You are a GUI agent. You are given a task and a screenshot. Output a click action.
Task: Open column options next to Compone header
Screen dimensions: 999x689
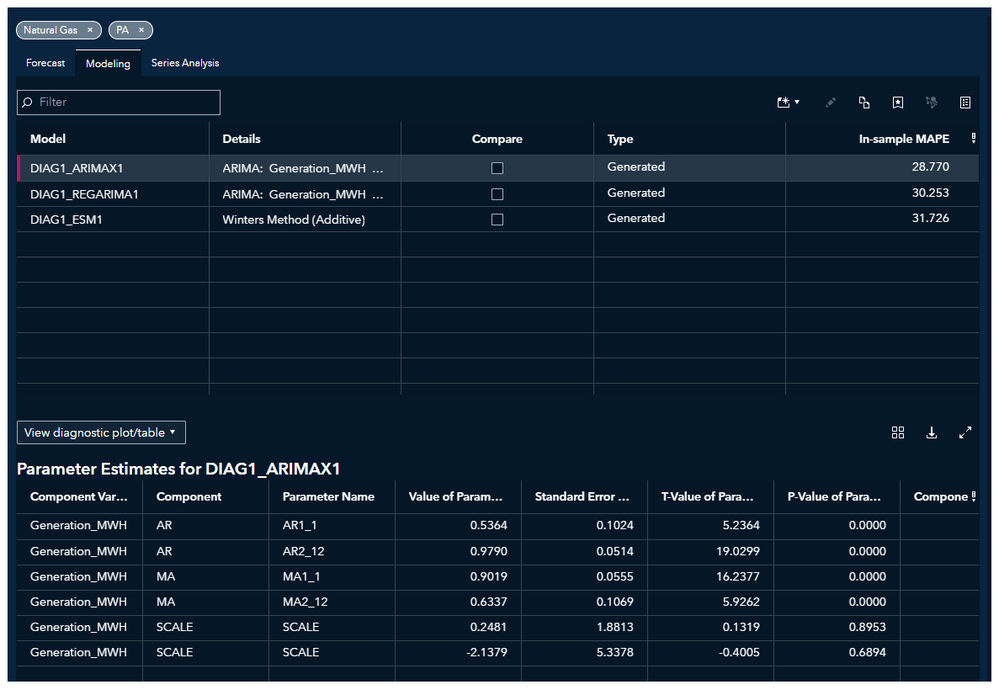tap(974, 497)
